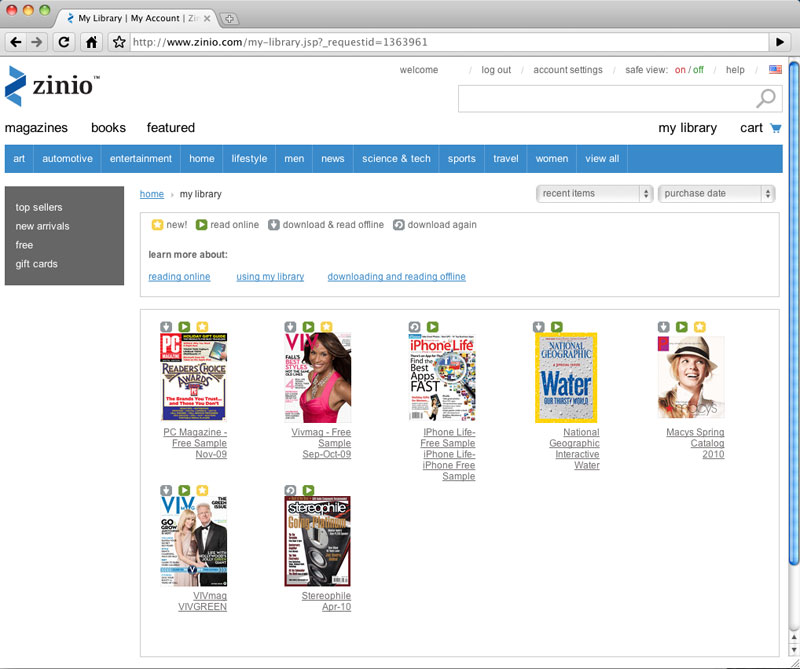Open account settings

click(568, 70)
